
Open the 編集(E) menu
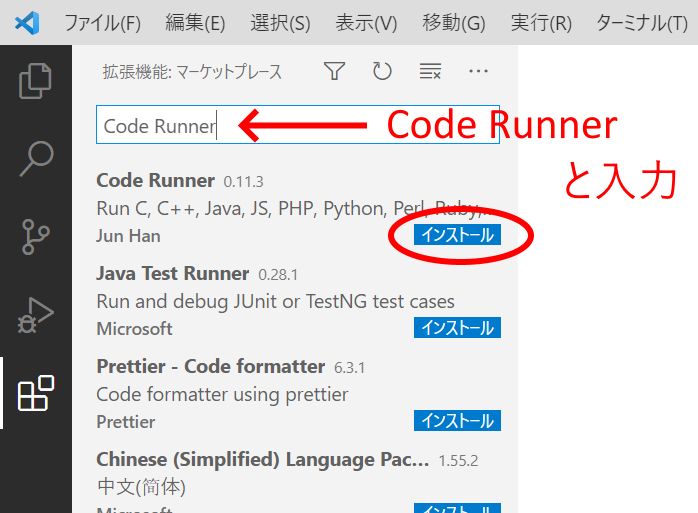pos(195,22)
